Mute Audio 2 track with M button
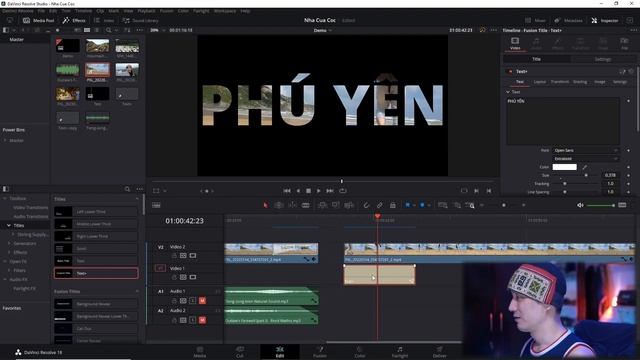 202,320
